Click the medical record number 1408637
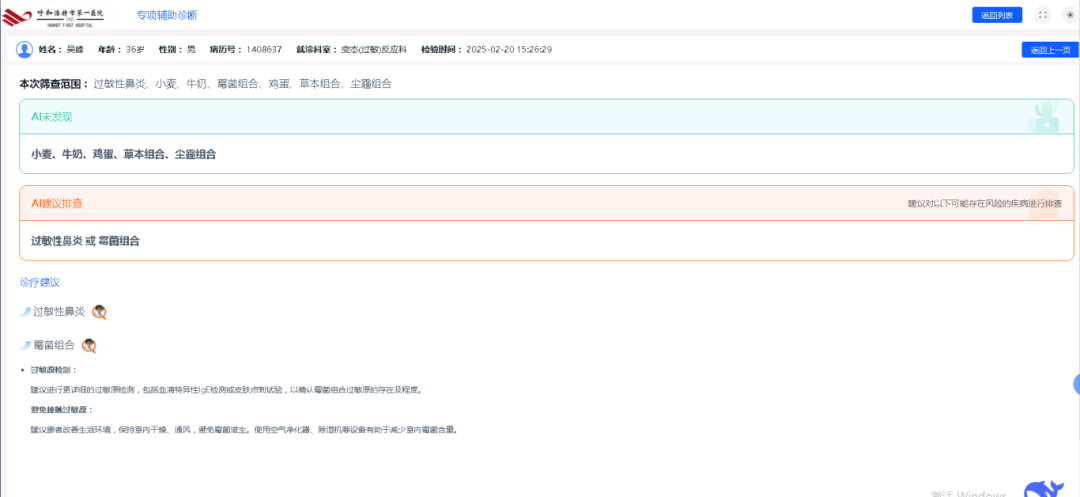Viewport: 1080px width, 497px height. click(x=262, y=49)
